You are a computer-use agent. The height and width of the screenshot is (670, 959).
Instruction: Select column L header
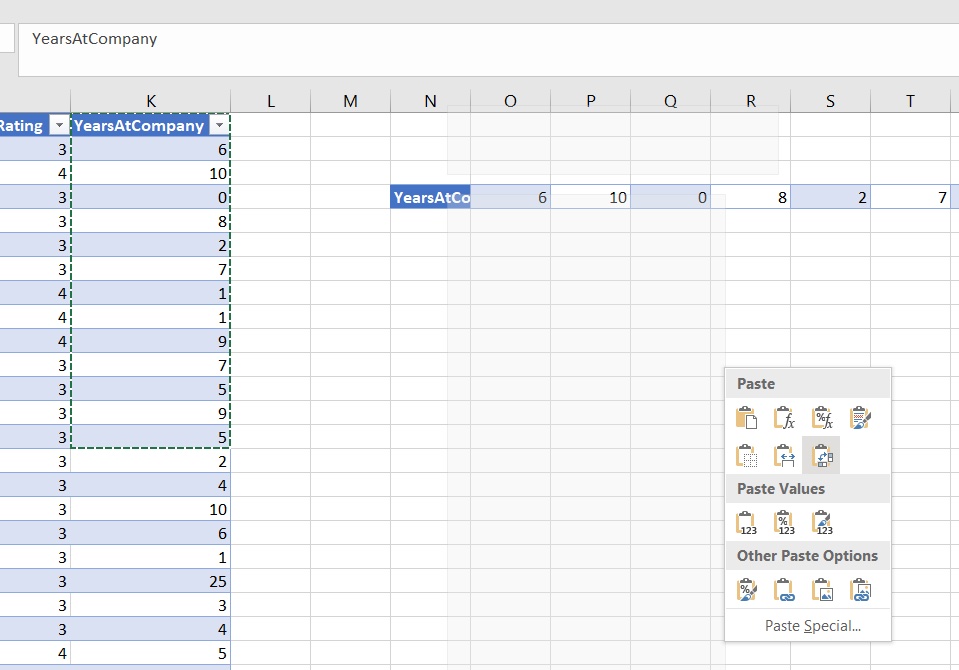(270, 101)
